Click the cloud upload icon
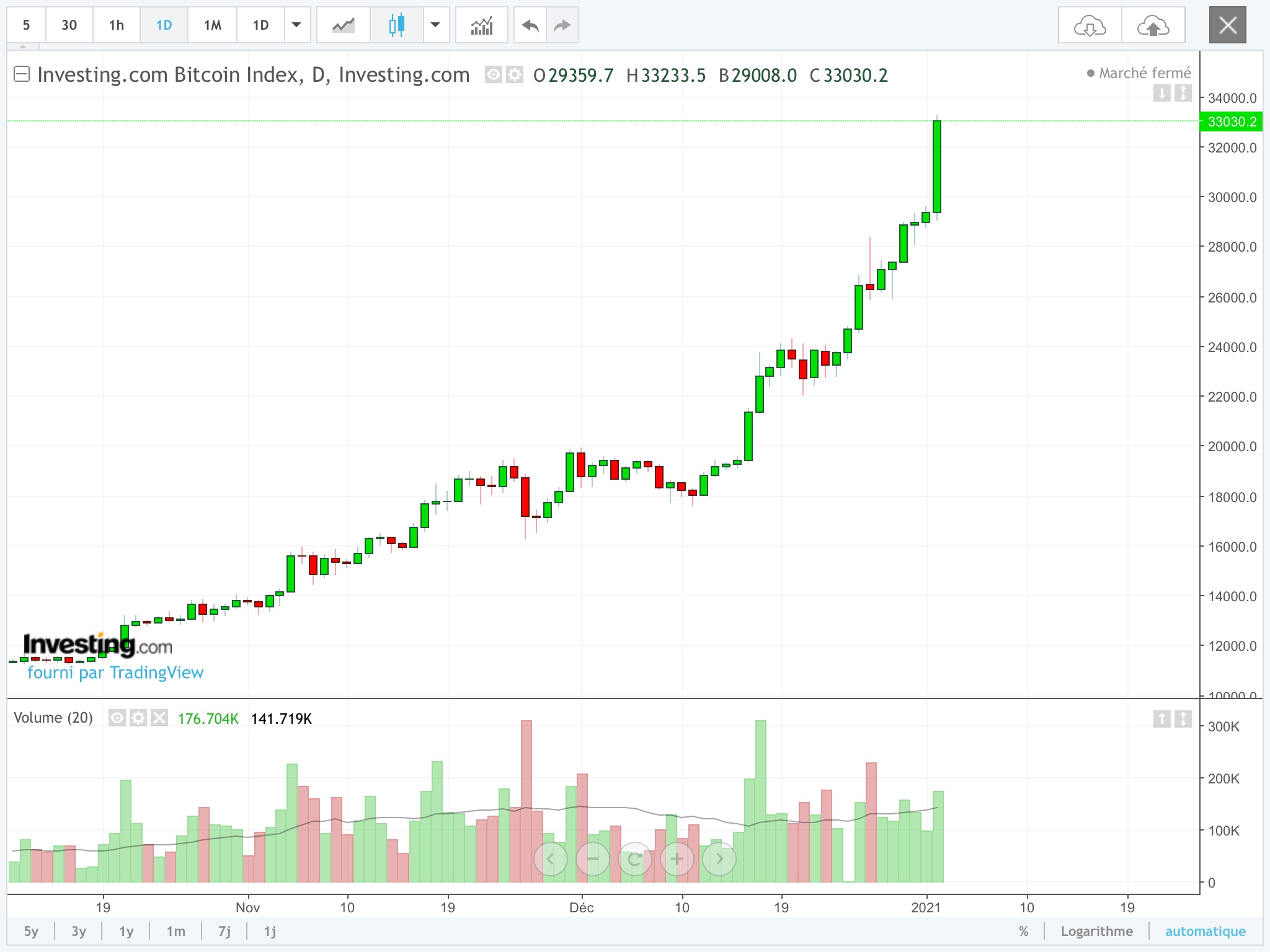 (x=1153, y=25)
